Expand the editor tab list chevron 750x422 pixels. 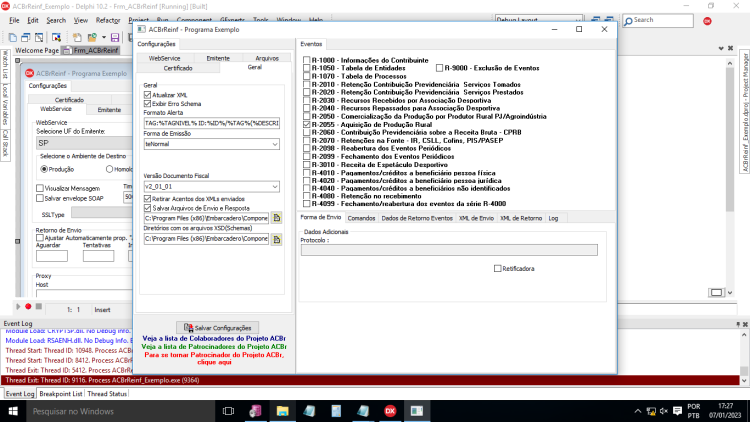721,48
